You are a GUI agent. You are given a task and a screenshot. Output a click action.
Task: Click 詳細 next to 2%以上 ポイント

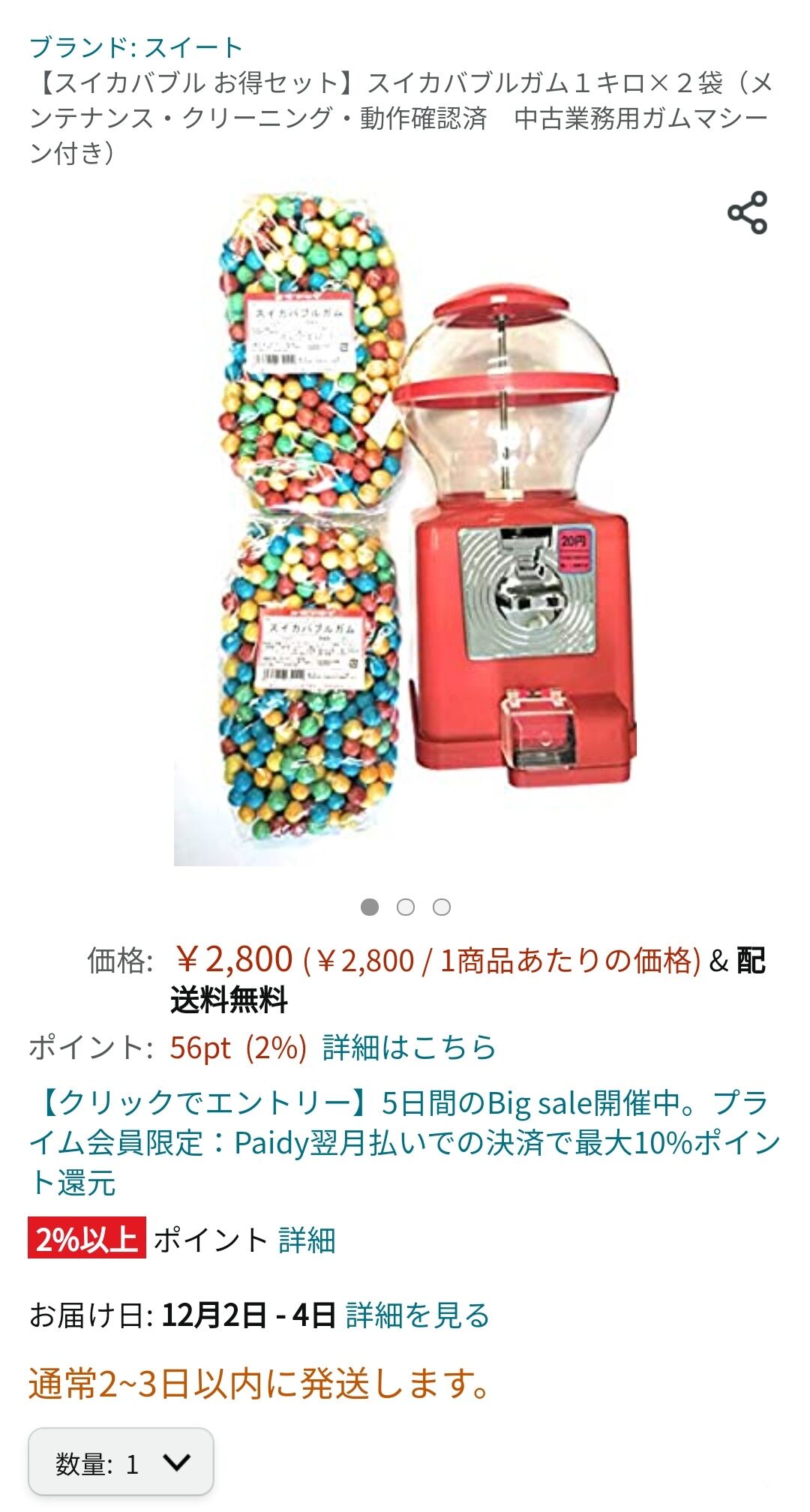pos(307,1240)
